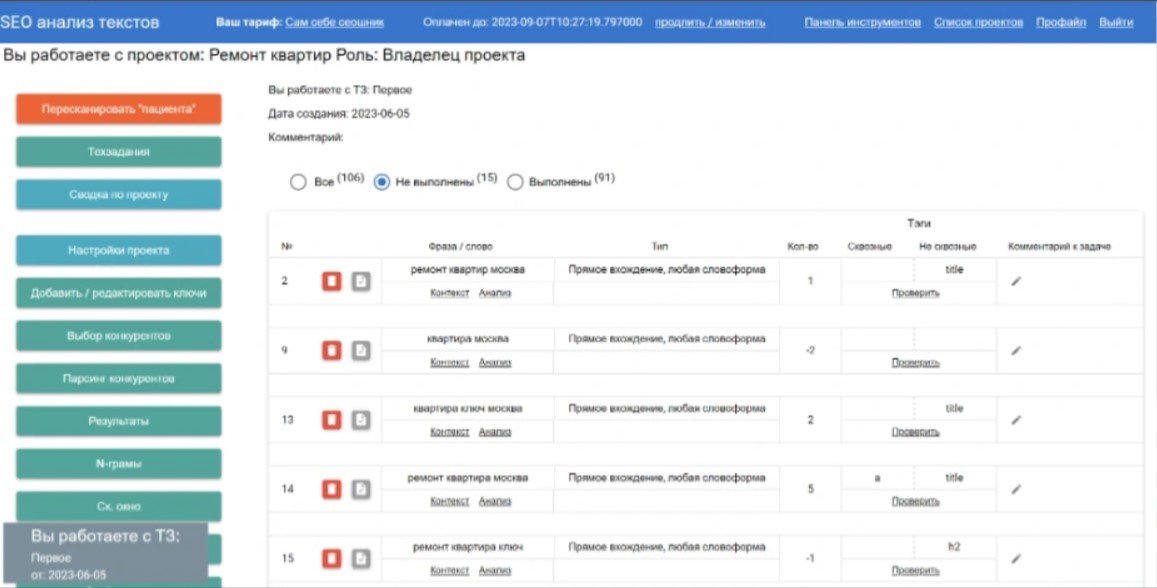Click 'Анализ' under 'квартира москва'
This screenshot has width=1157, height=588.
(x=495, y=362)
